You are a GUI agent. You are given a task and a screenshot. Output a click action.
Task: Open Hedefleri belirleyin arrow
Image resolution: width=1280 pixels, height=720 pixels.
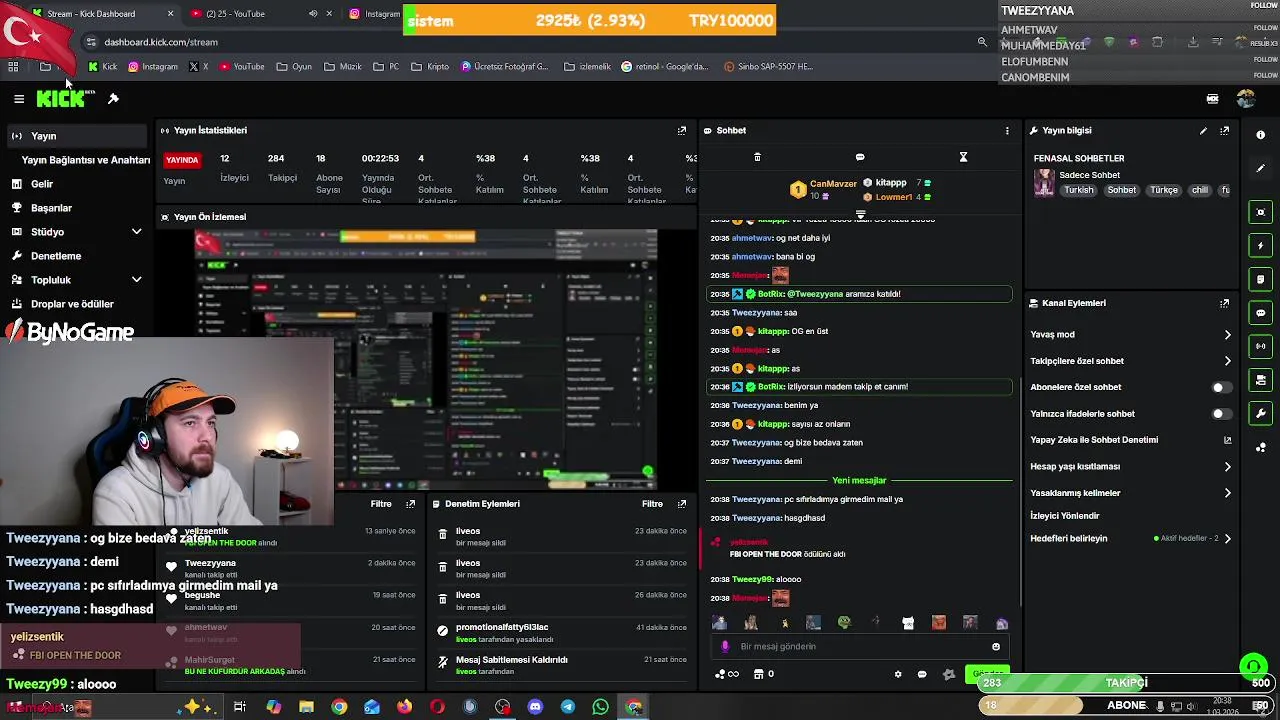click(1228, 538)
